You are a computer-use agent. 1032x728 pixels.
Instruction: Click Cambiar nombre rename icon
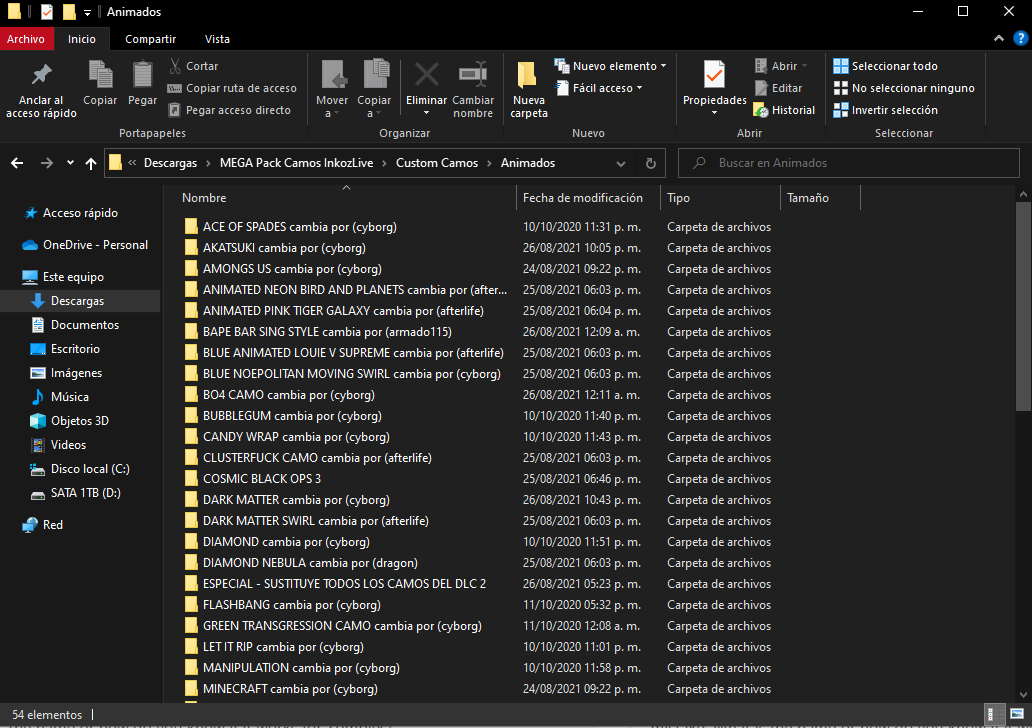(x=473, y=74)
